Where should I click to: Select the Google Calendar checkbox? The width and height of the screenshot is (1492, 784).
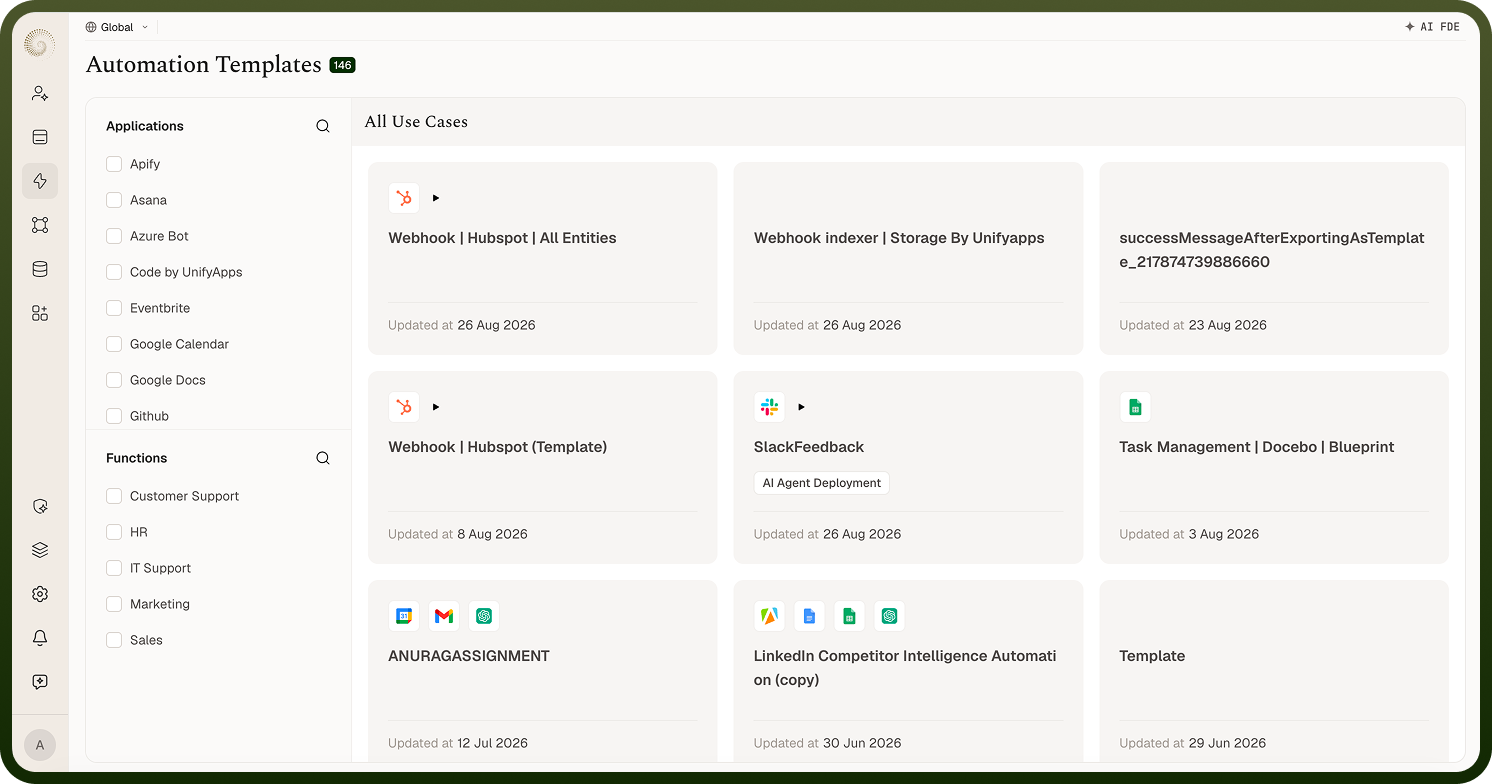coord(114,344)
